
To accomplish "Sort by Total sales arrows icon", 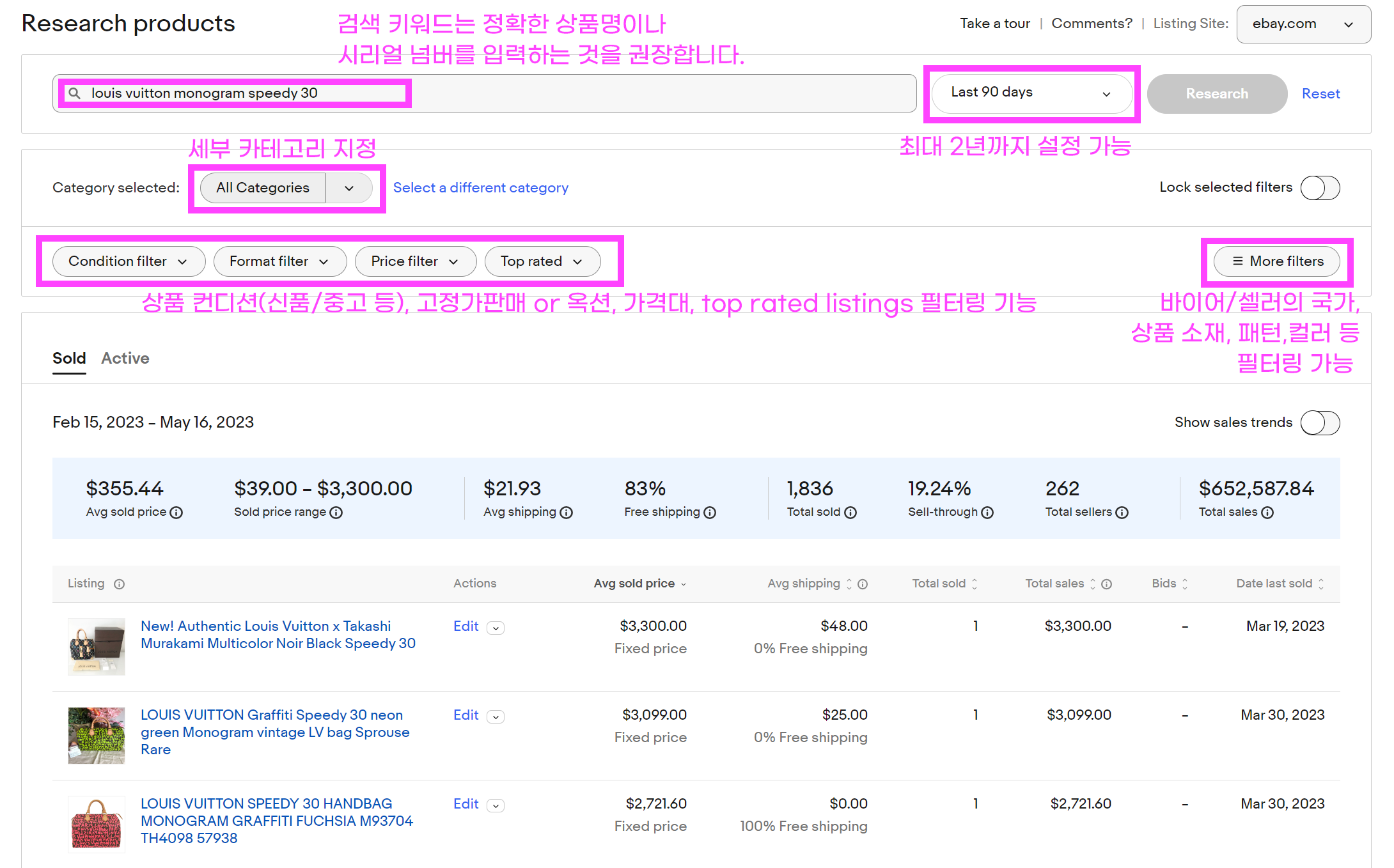I will (1093, 584).
